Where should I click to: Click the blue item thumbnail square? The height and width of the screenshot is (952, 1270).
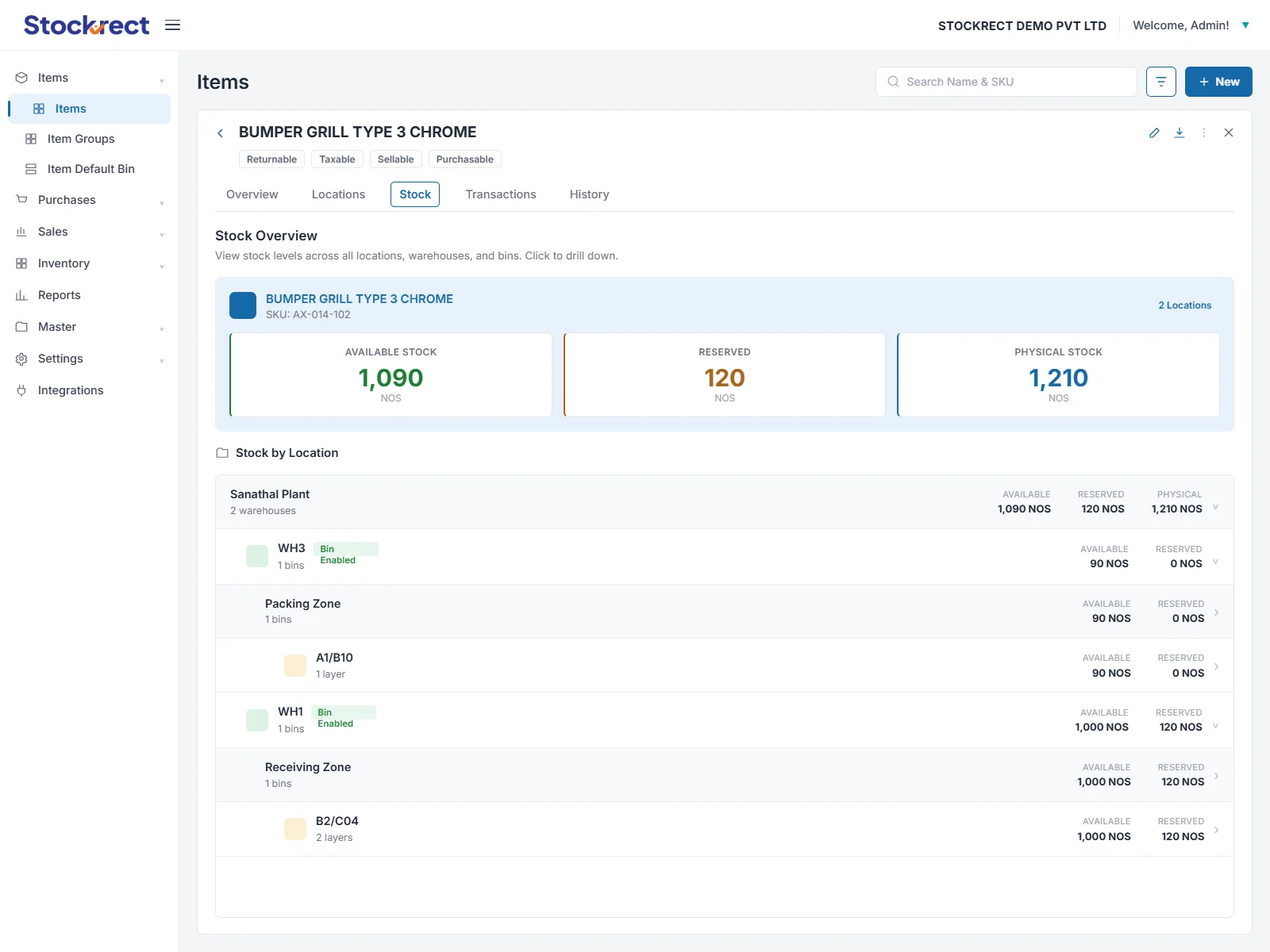[x=243, y=305]
